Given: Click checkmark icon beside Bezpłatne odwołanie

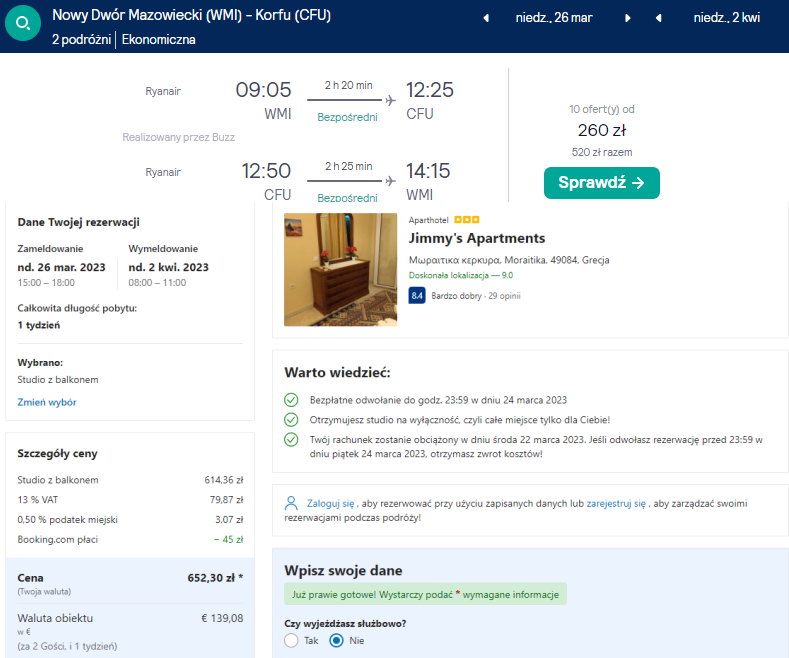Looking at the screenshot, I should point(291,400).
